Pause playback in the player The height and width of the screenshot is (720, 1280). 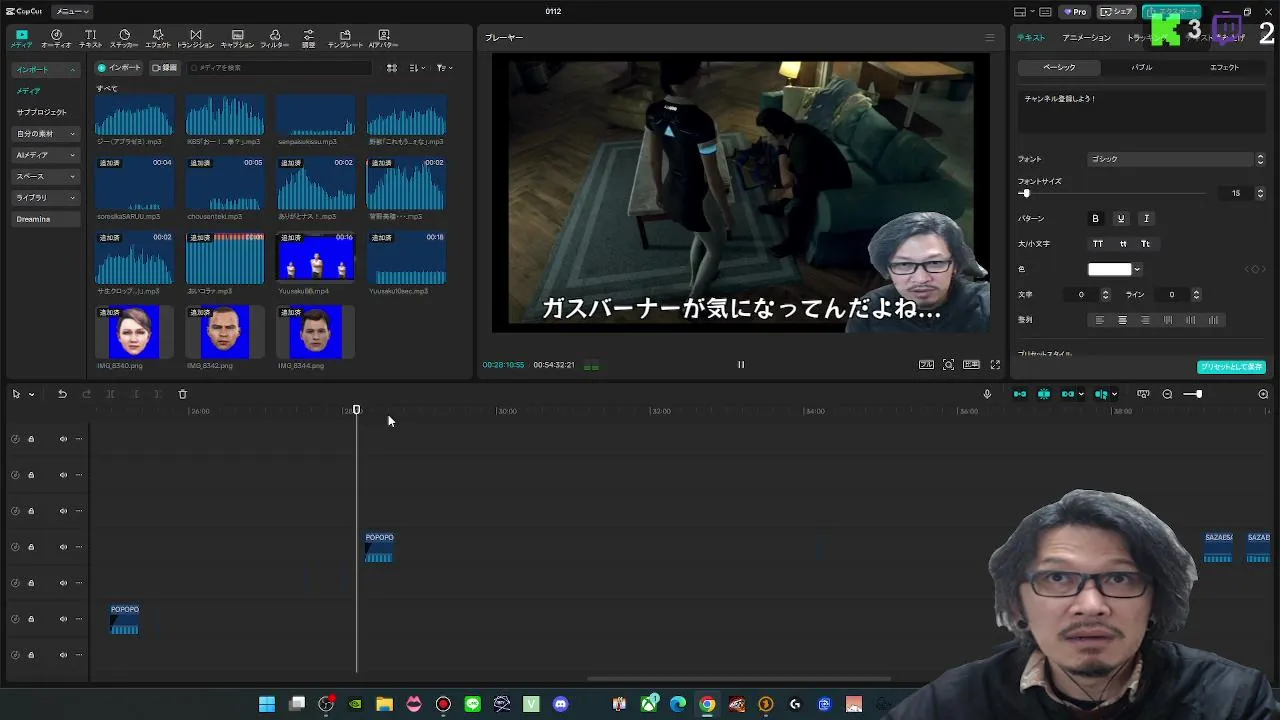741,365
